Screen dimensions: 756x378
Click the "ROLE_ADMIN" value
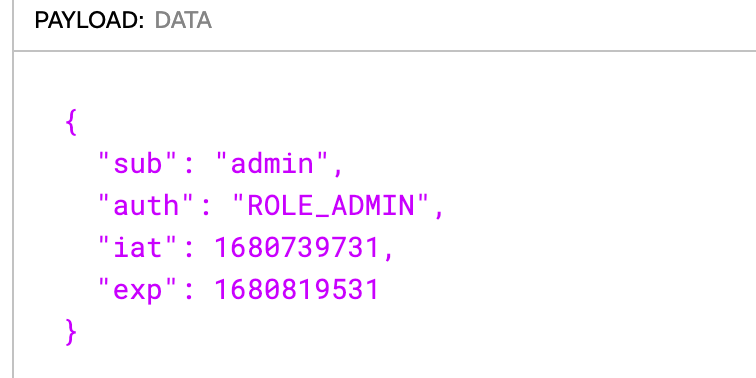[330, 205]
